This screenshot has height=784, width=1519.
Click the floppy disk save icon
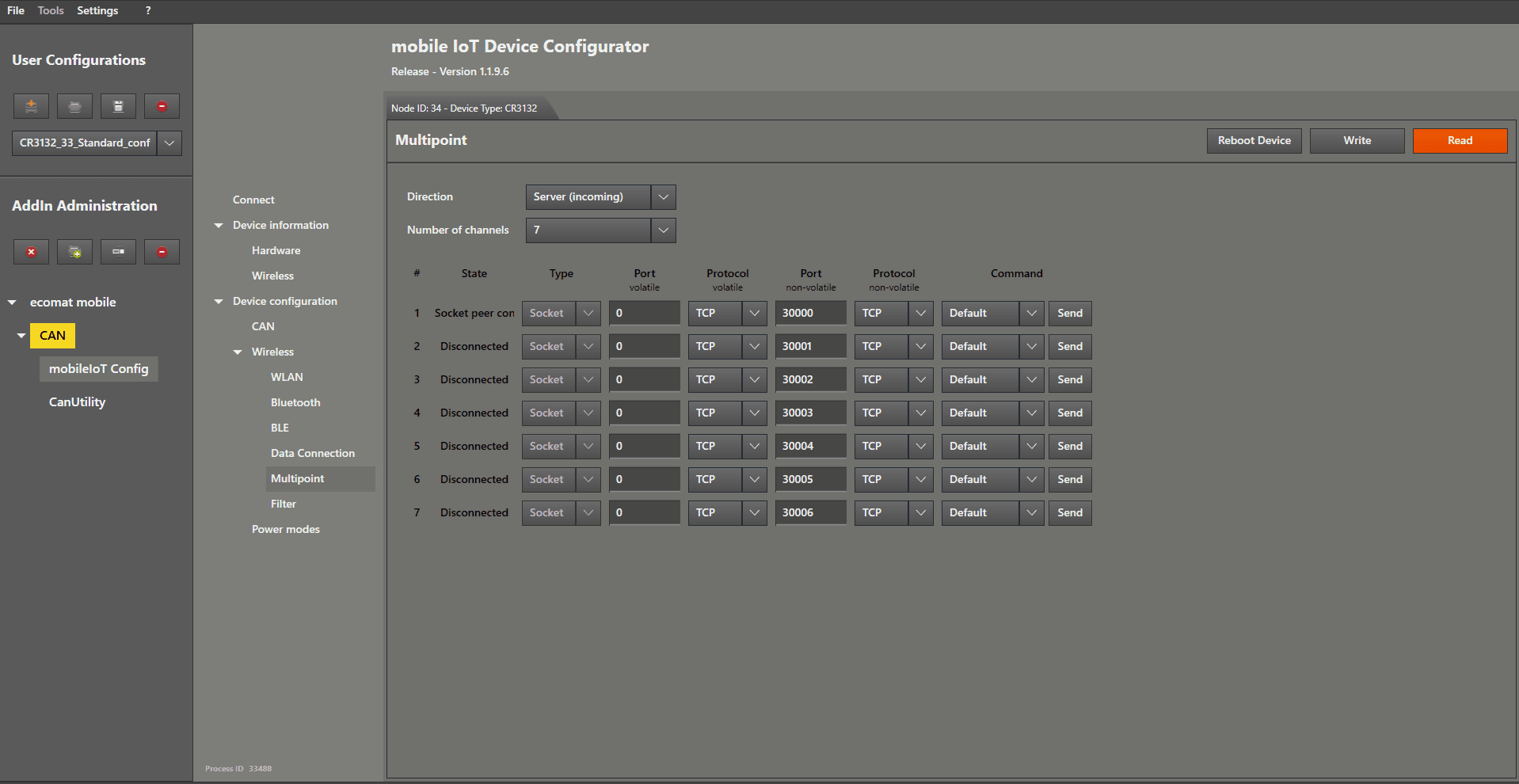(118, 106)
